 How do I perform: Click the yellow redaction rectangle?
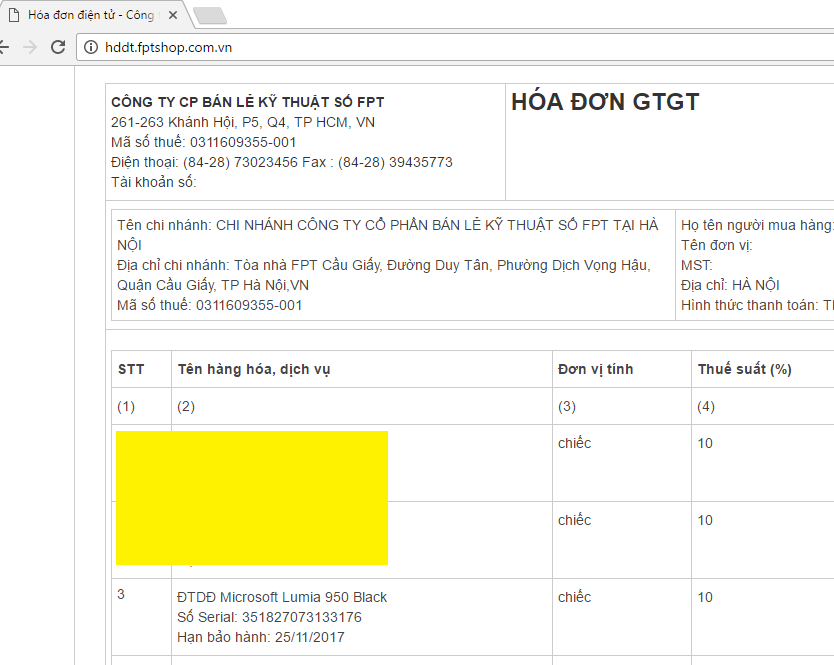click(x=251, y=497)
